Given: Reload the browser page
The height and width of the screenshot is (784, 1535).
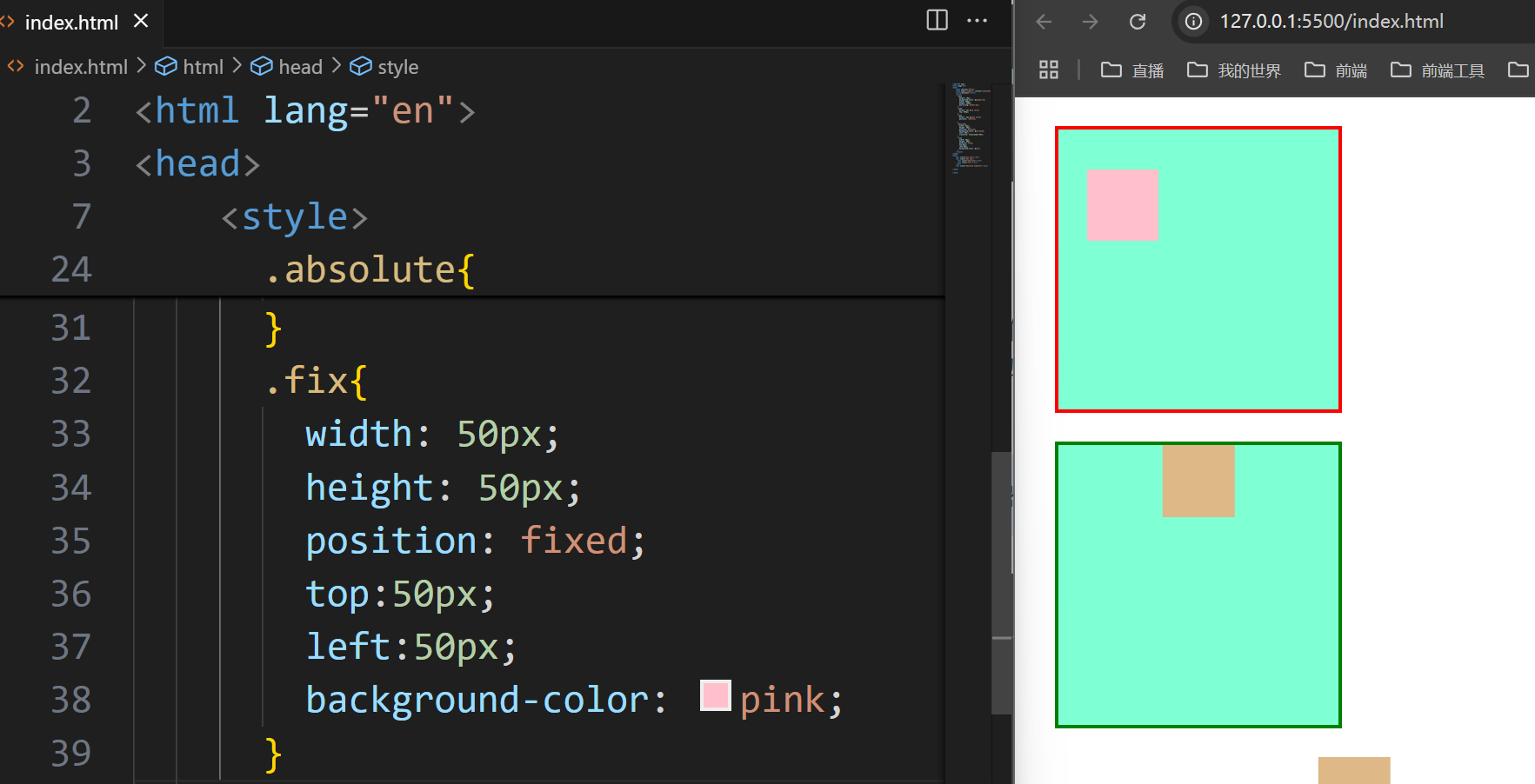Looking at the screenshot, I should click(1138, 22).
